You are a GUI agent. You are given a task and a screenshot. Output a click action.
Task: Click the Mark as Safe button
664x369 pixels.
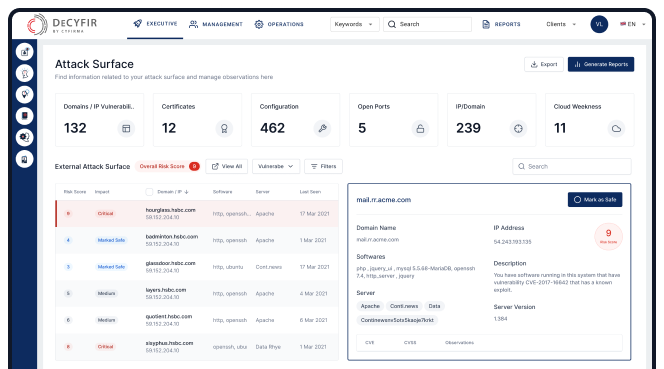(595, 200)
